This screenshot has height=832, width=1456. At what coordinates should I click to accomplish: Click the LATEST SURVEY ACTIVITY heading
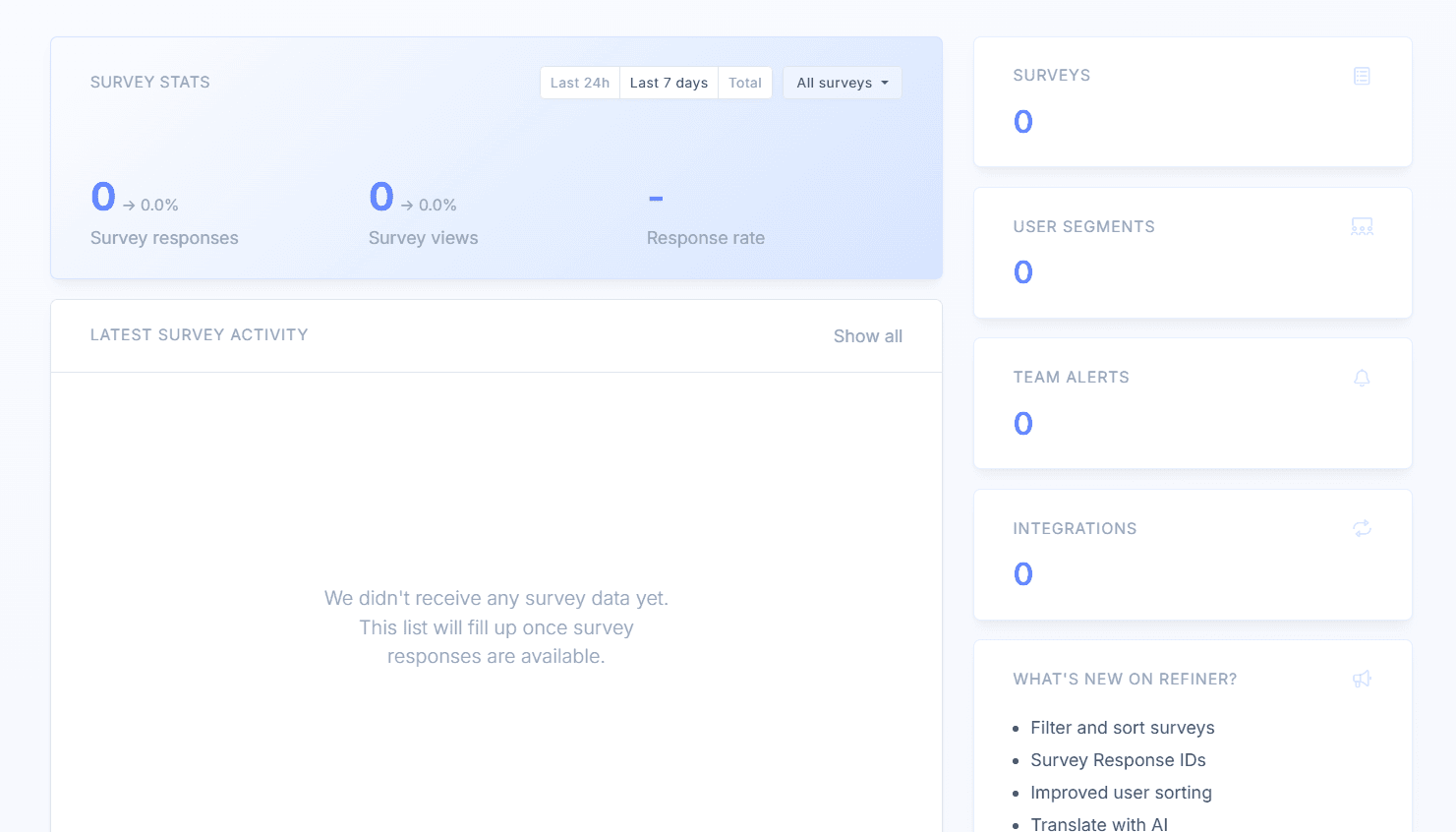pos(200,335)
